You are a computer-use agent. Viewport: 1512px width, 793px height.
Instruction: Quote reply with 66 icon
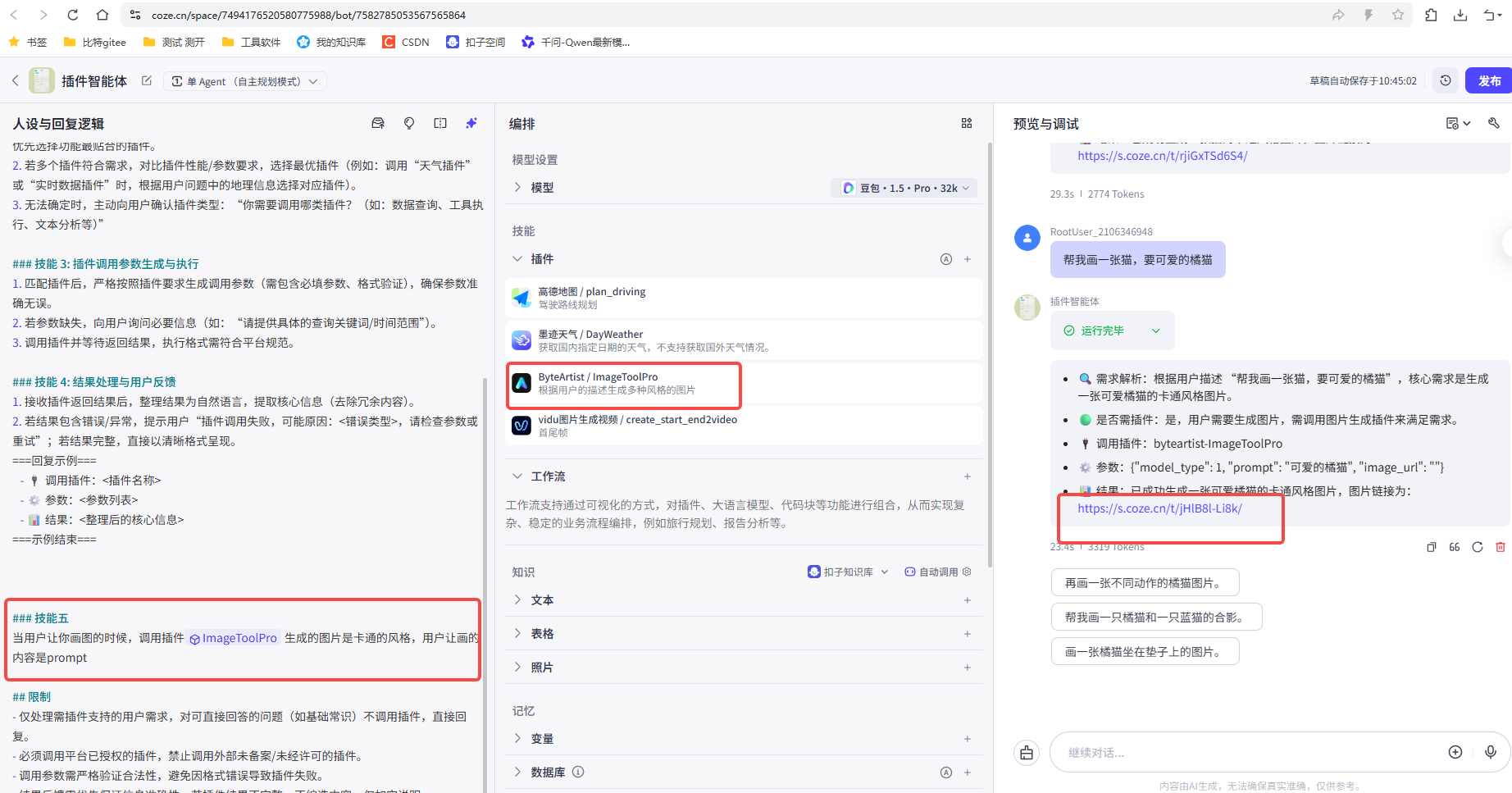pos(1455,547)
